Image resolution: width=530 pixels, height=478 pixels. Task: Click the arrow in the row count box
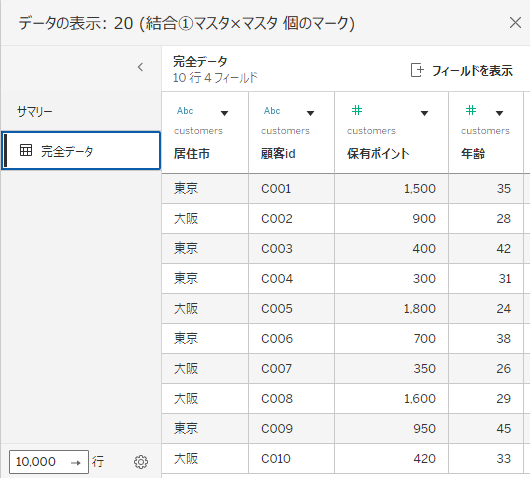click(x=76, y=462)
